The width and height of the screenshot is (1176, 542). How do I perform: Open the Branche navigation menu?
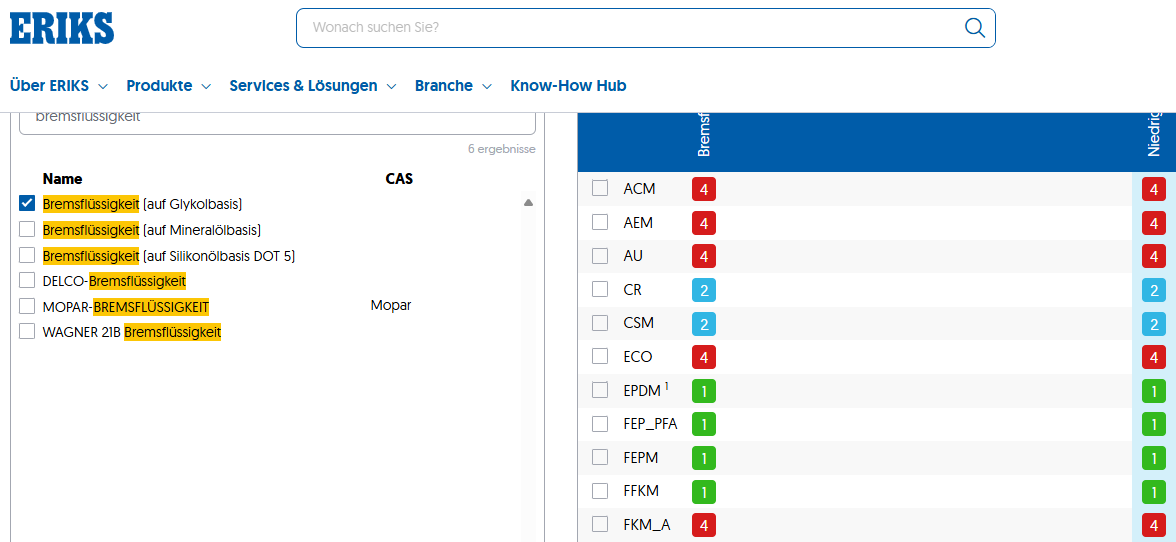click(x=453, y=86)
